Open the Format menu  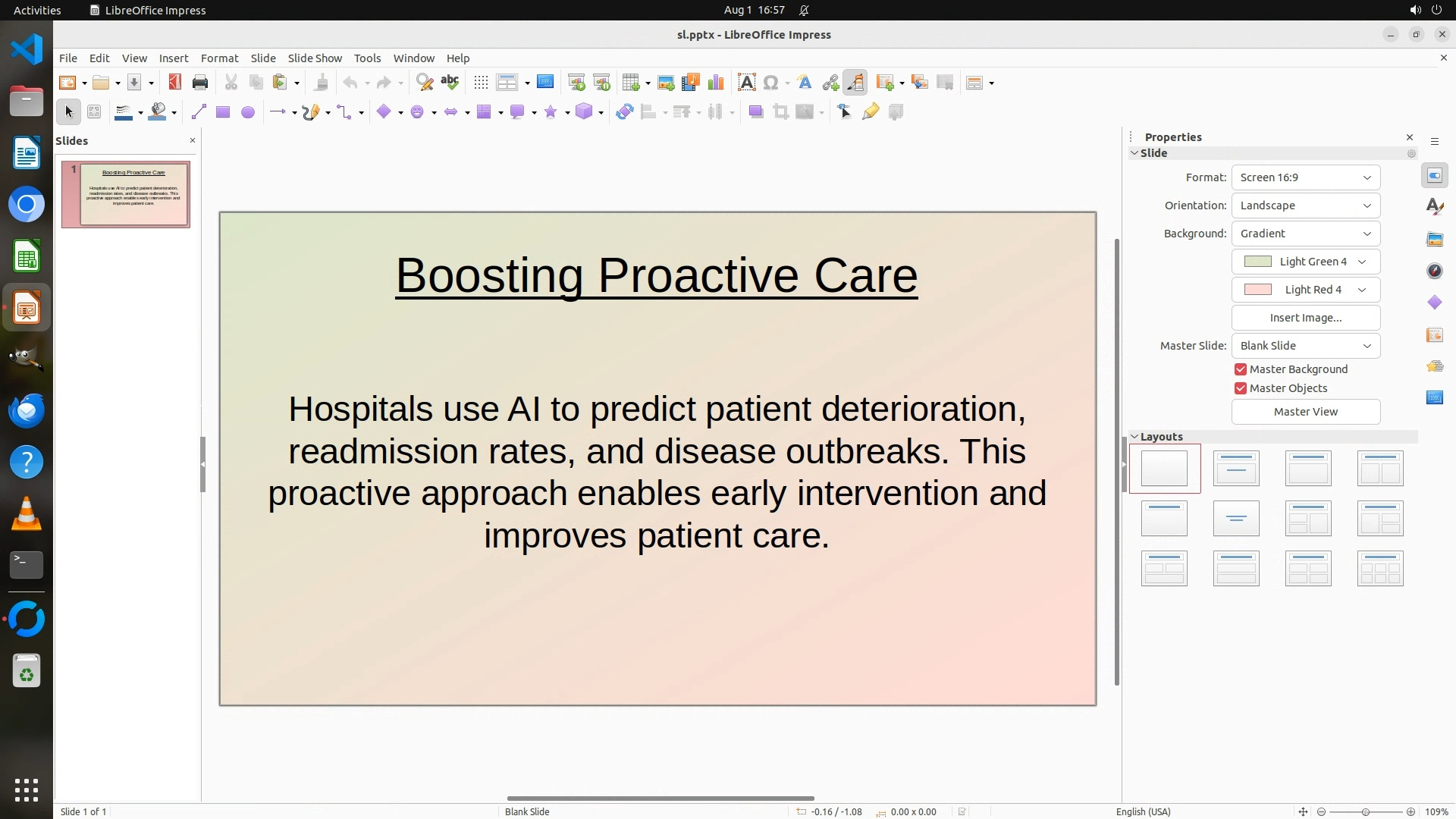click(219, 58)
